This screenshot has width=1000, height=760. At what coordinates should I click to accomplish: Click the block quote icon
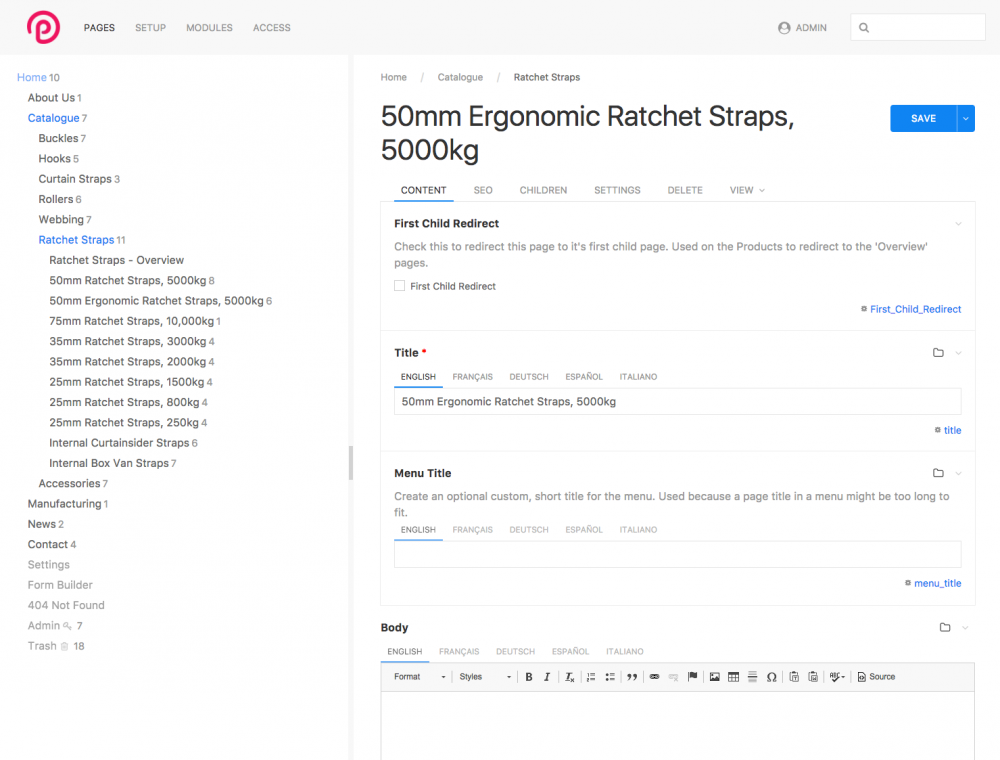coord(632,677)
